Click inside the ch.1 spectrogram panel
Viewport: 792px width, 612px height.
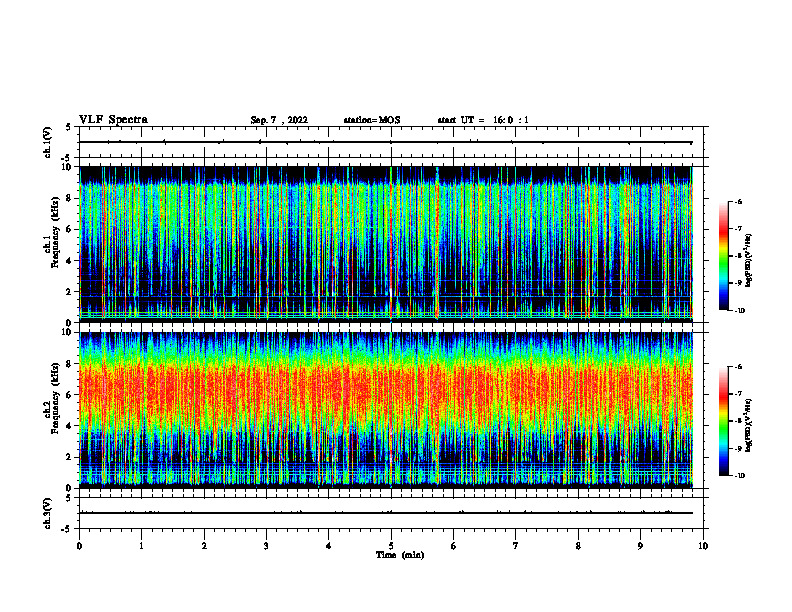coord(386,244)
